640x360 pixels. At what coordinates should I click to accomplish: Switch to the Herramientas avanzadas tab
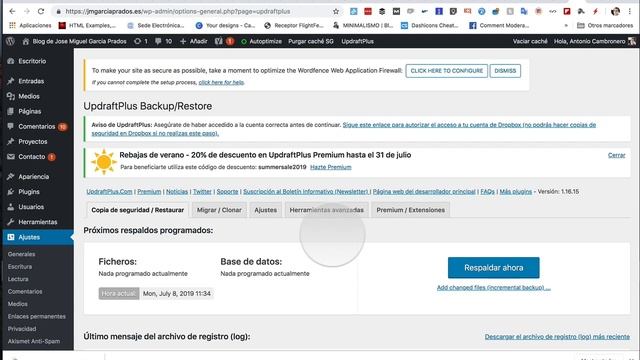327,210
